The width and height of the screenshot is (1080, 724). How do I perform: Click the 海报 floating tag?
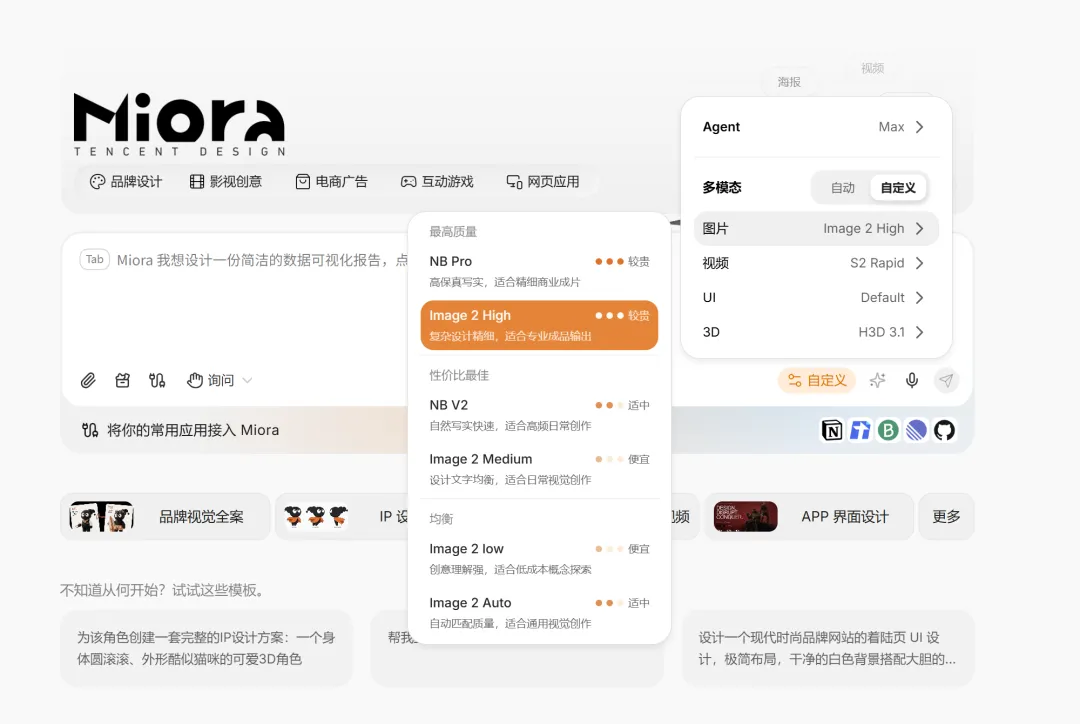pyautogui.click(x=789, y=82)
